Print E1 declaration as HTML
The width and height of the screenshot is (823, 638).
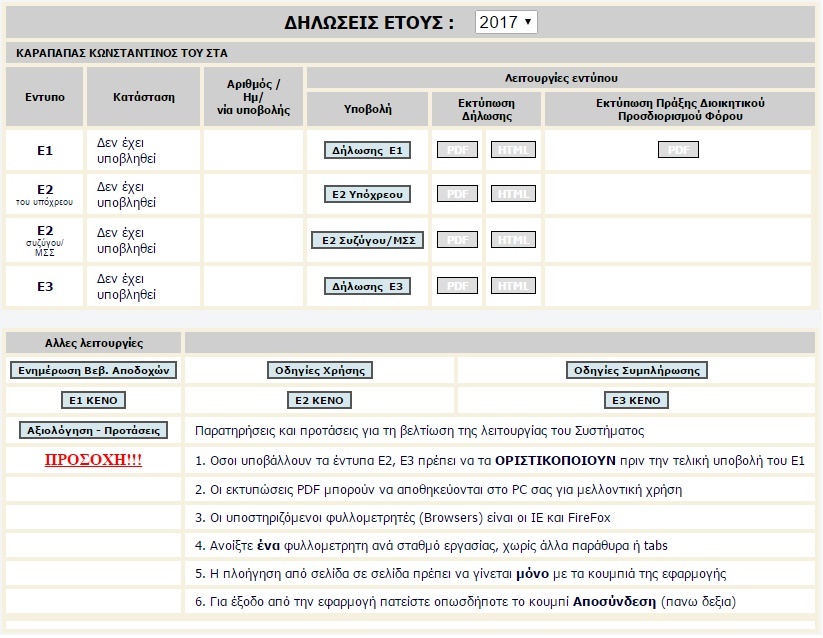pyautogui.click(x=513, y=150)
